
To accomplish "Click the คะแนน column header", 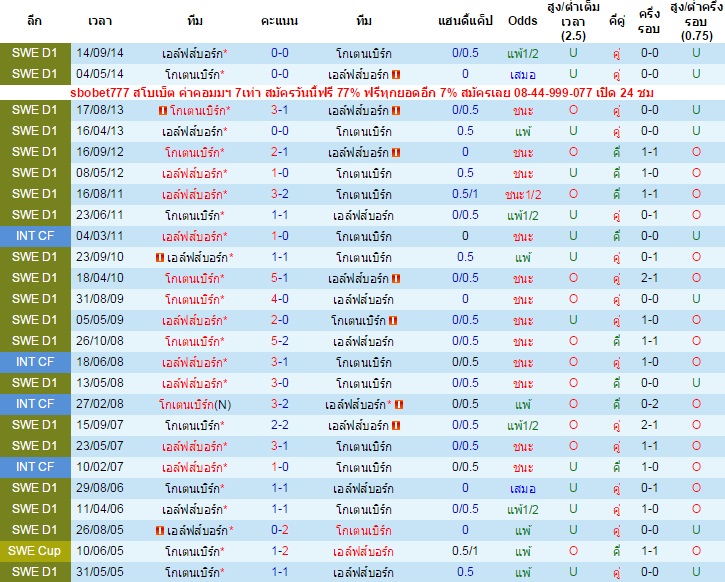I will pos(279,21).
